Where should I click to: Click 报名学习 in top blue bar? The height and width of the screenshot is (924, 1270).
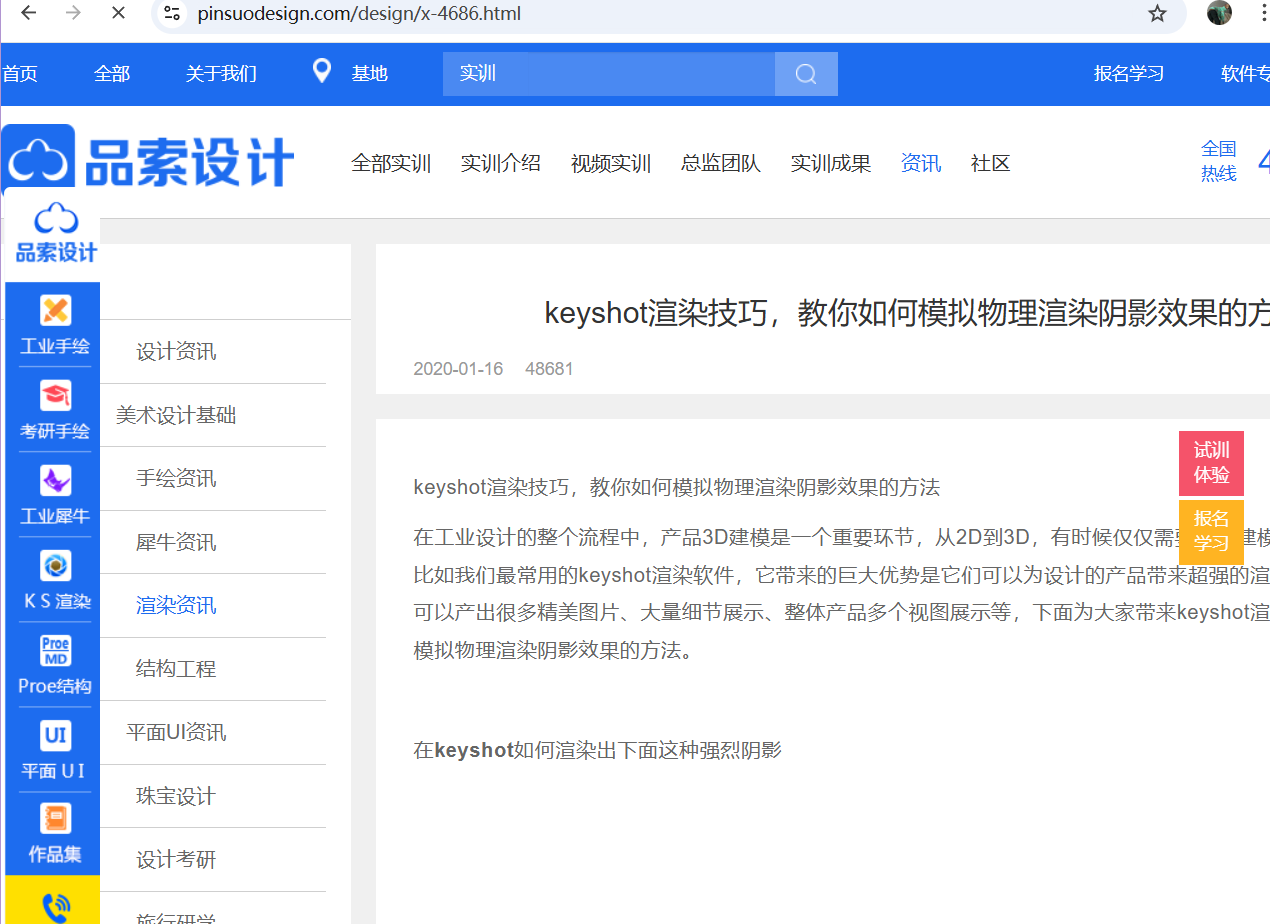1129,74
